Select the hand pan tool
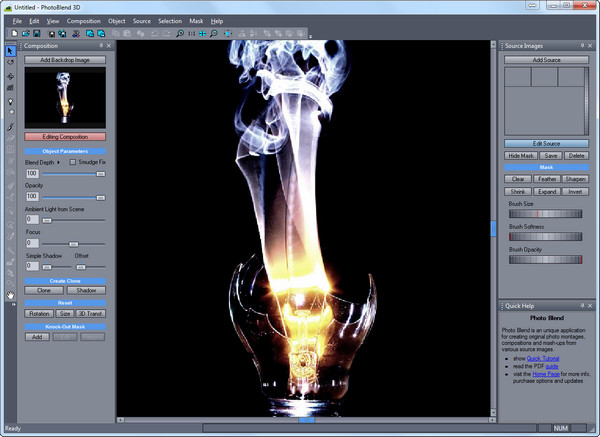This screenshot has width=600, height=437. [x=10, y=295]
